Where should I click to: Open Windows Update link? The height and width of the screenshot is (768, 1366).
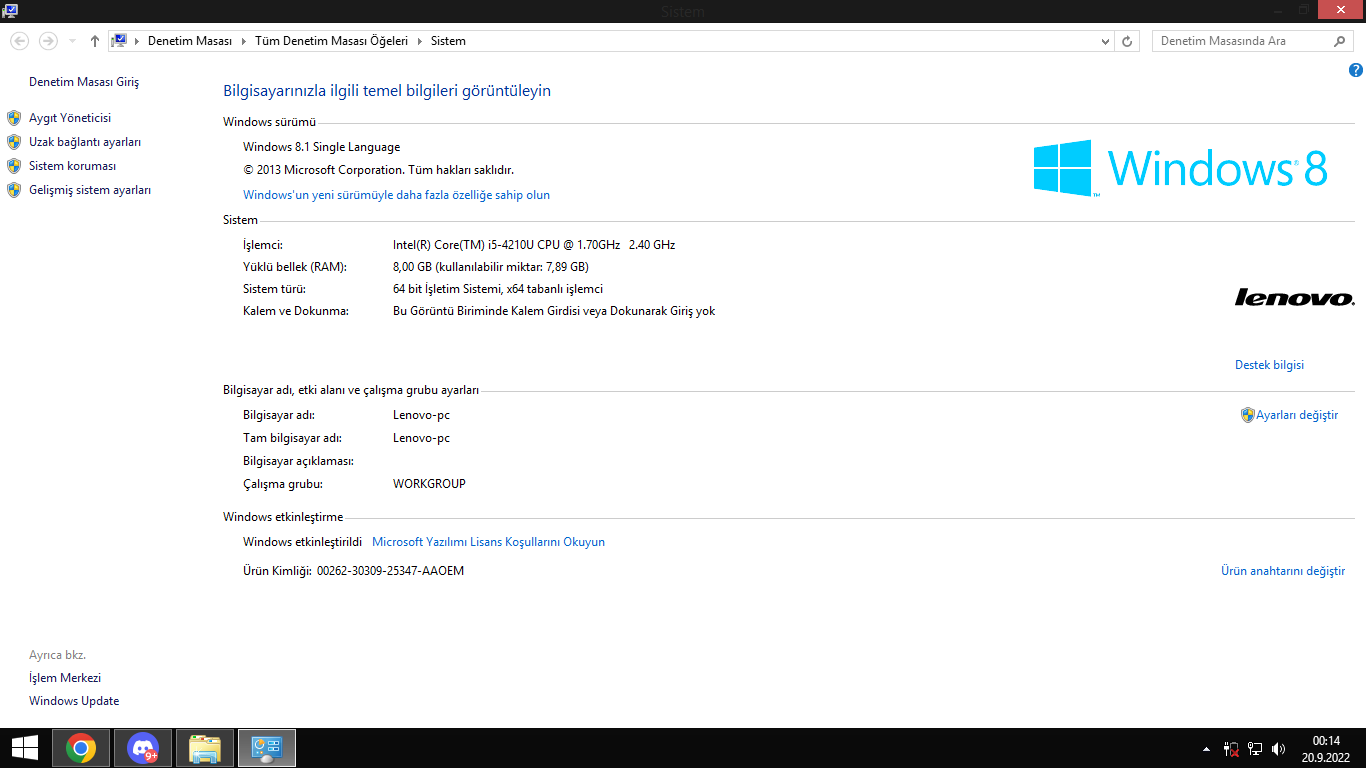[74, 701]
